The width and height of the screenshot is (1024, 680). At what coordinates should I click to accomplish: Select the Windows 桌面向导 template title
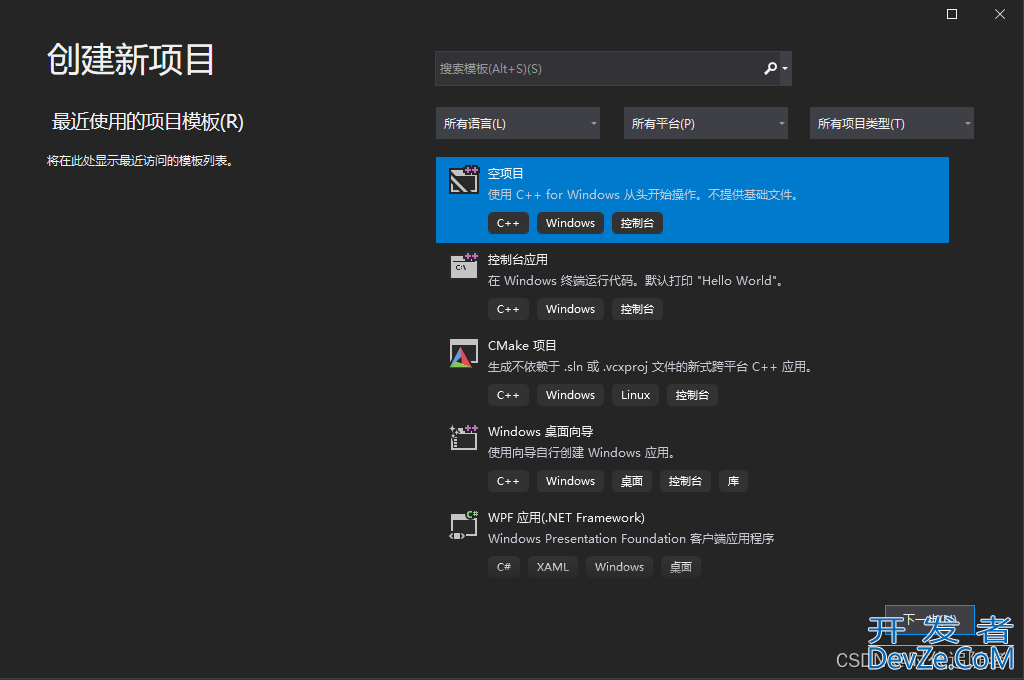coord(541,432)
